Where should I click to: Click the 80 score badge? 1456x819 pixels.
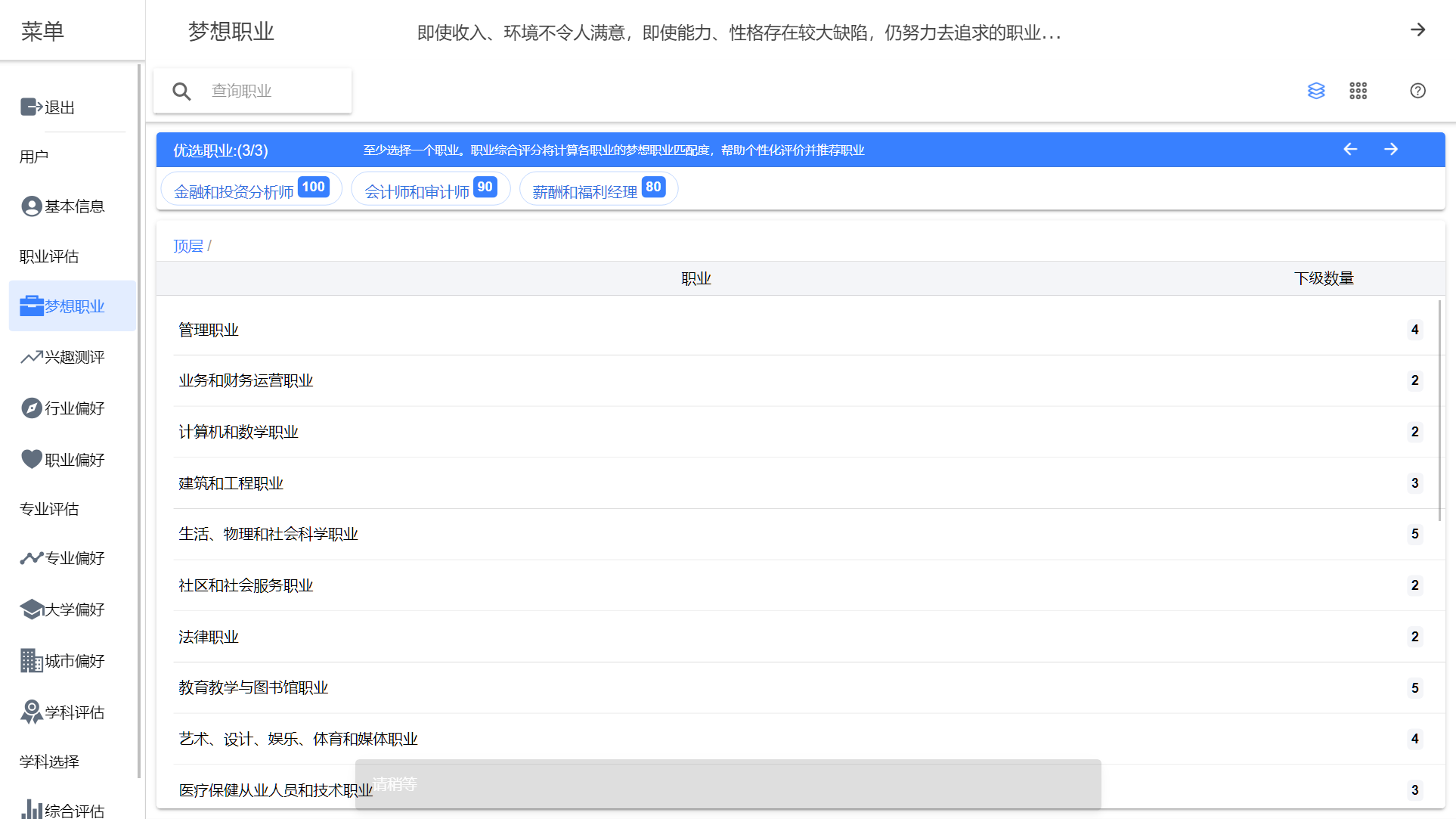653,187
